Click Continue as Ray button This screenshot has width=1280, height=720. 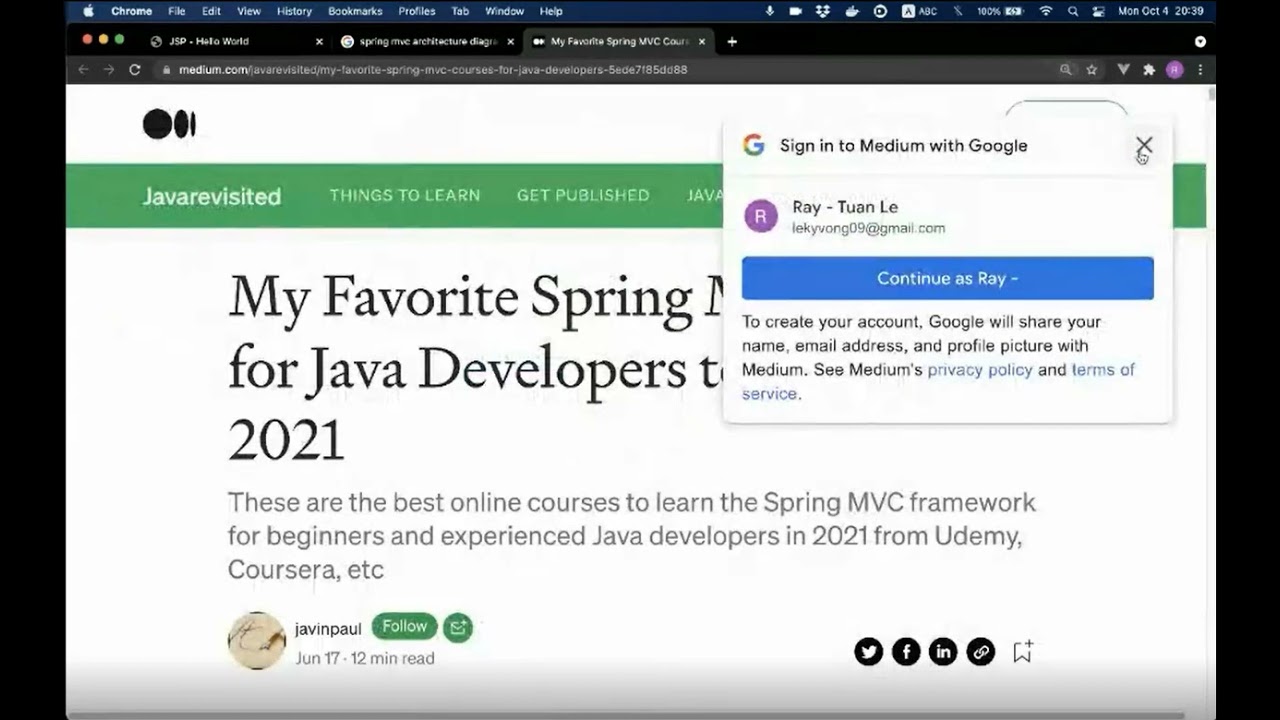(x=947, y=278)
